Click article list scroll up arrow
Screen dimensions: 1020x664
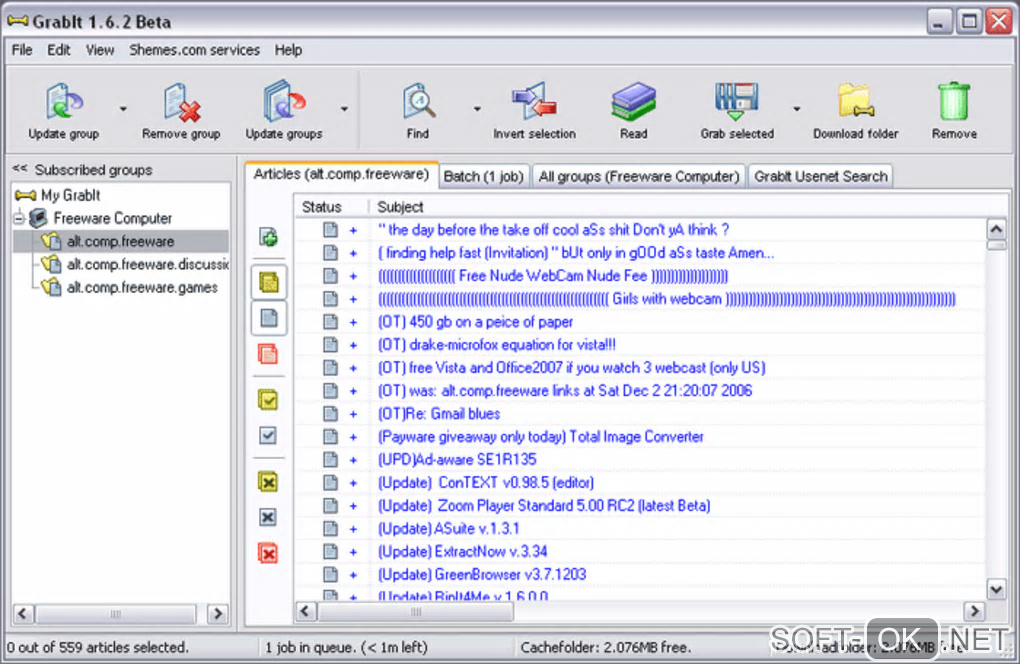996,229
